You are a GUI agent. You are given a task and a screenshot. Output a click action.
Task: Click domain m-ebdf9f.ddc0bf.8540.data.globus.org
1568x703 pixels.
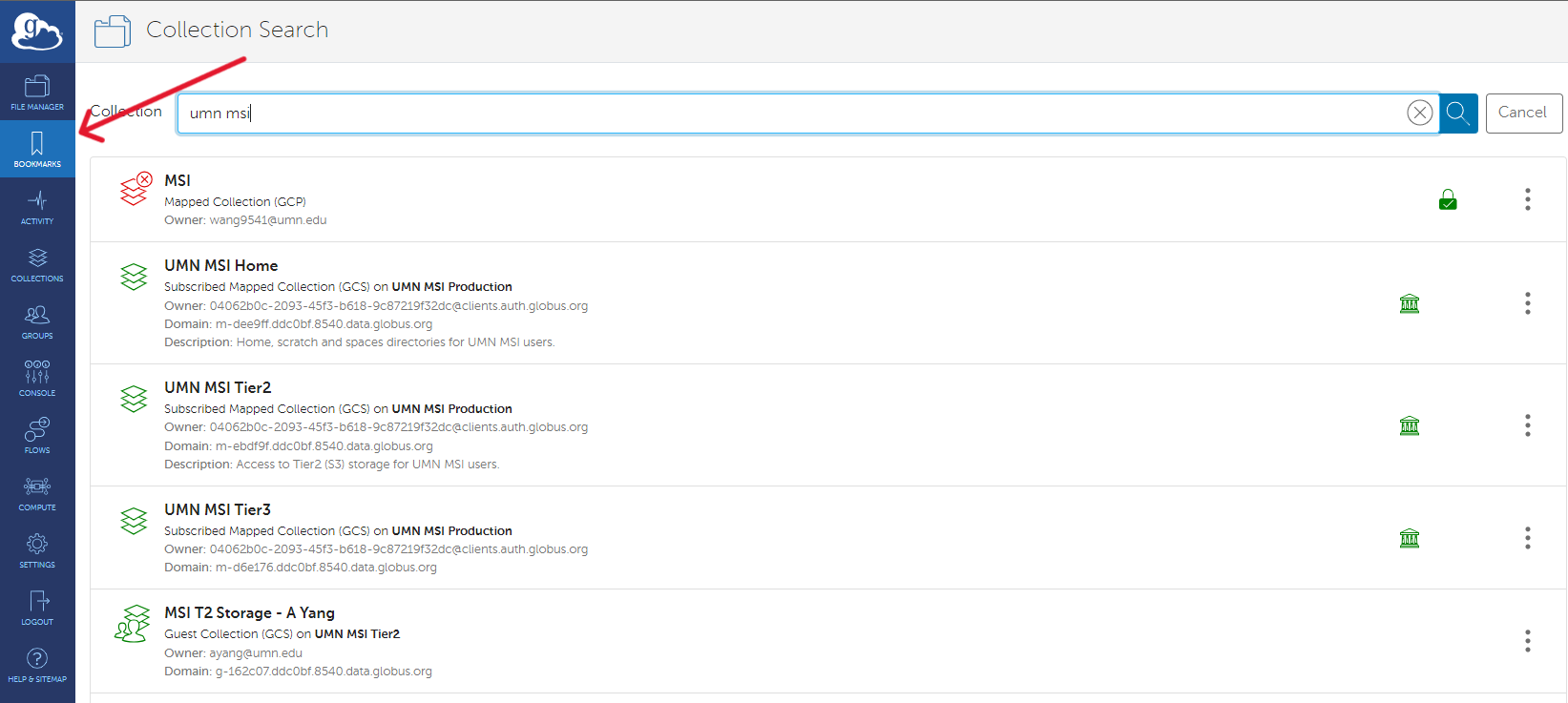(324, 446)
